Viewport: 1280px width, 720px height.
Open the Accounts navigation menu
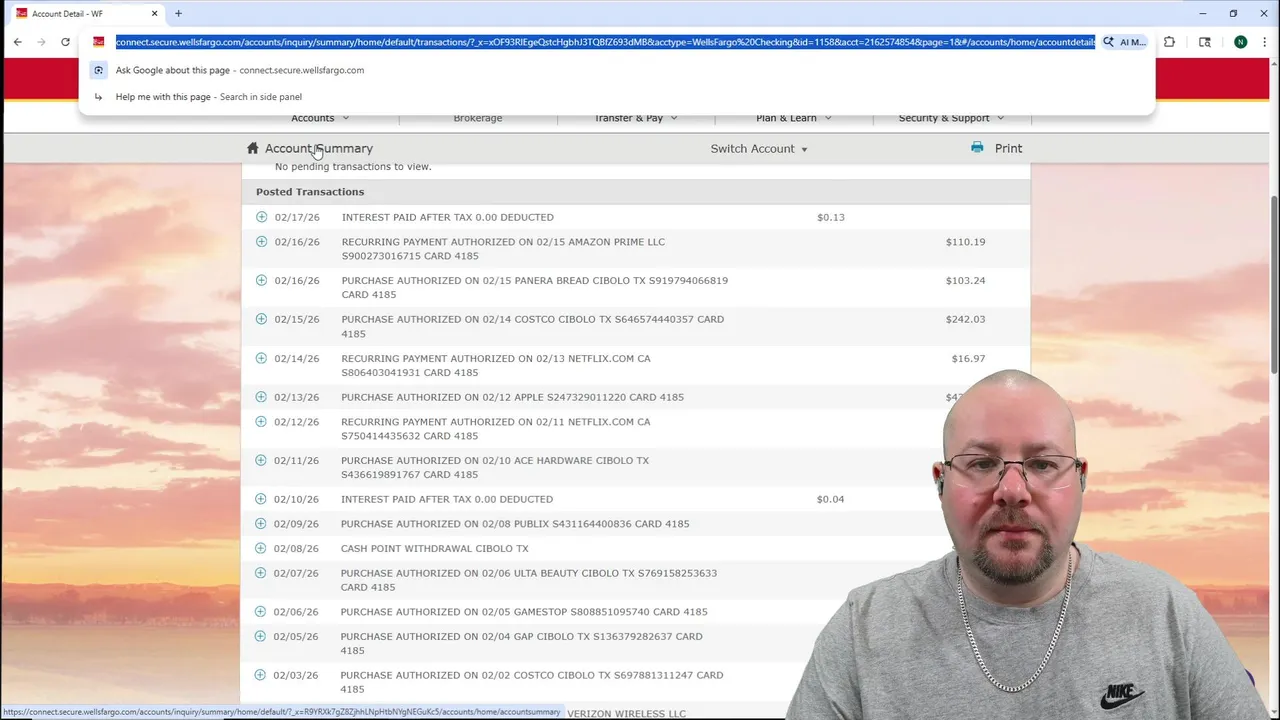320,118
